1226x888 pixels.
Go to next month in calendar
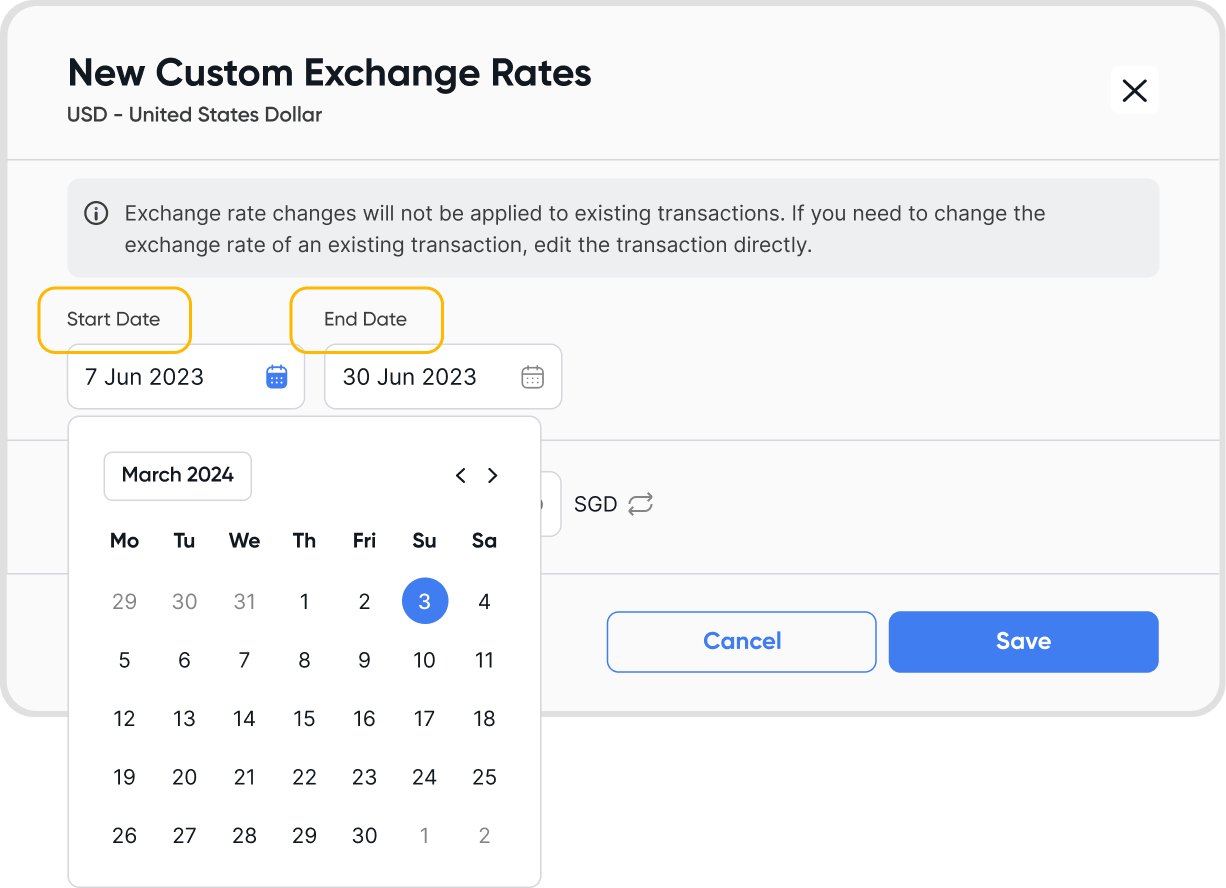pyautogui.click(x=492, y=476)
